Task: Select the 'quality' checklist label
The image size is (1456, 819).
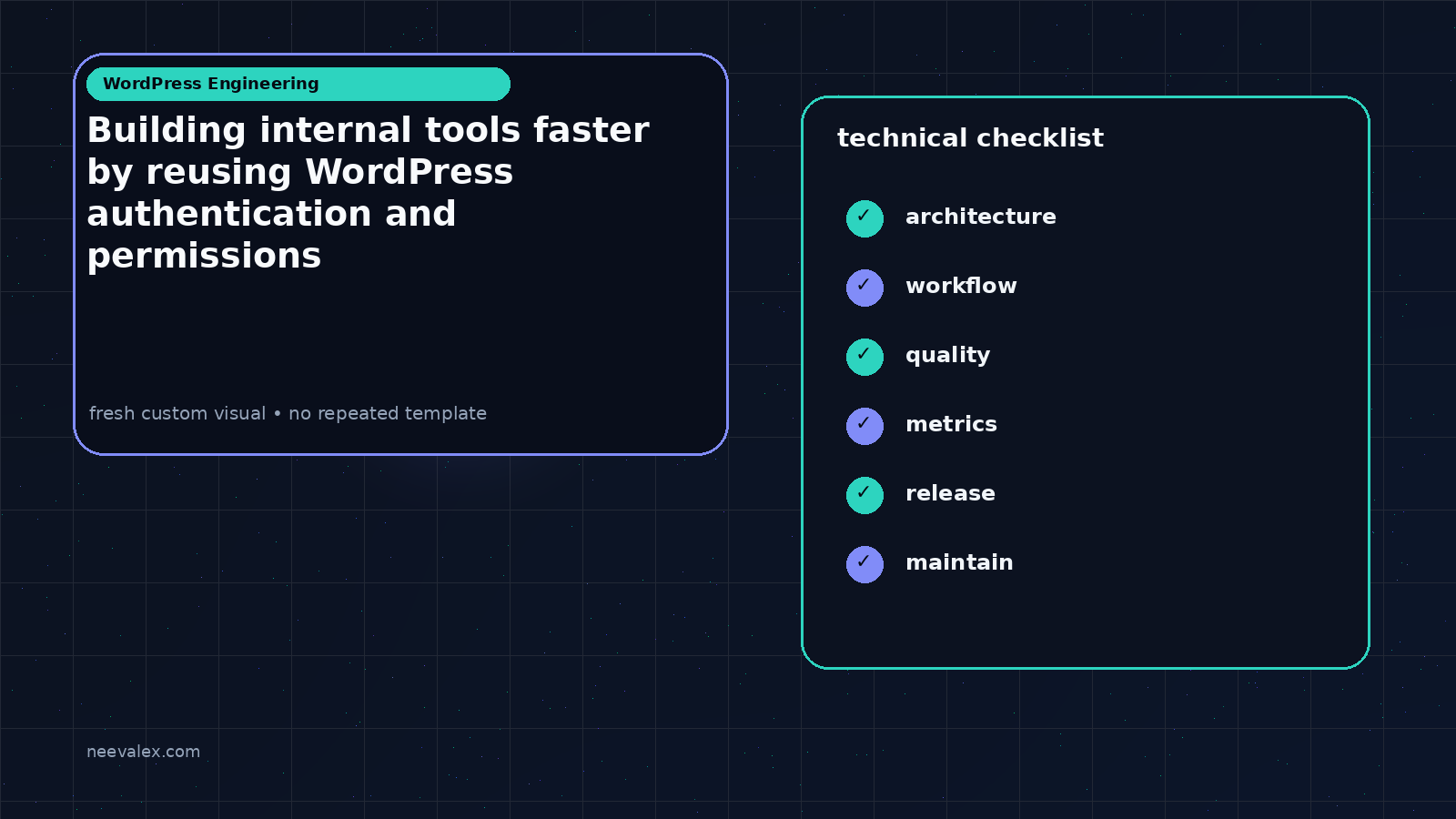Action: (x=947, y=356)
